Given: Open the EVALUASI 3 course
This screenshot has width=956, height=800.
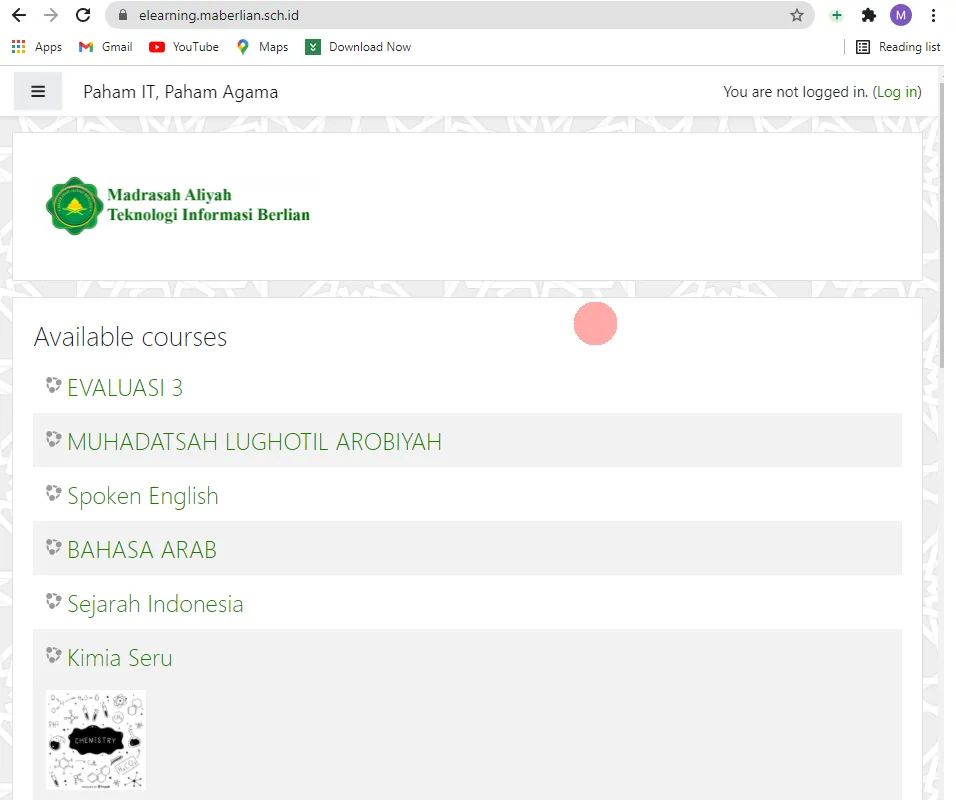Looking at the screenshot, I should (125, 388).
